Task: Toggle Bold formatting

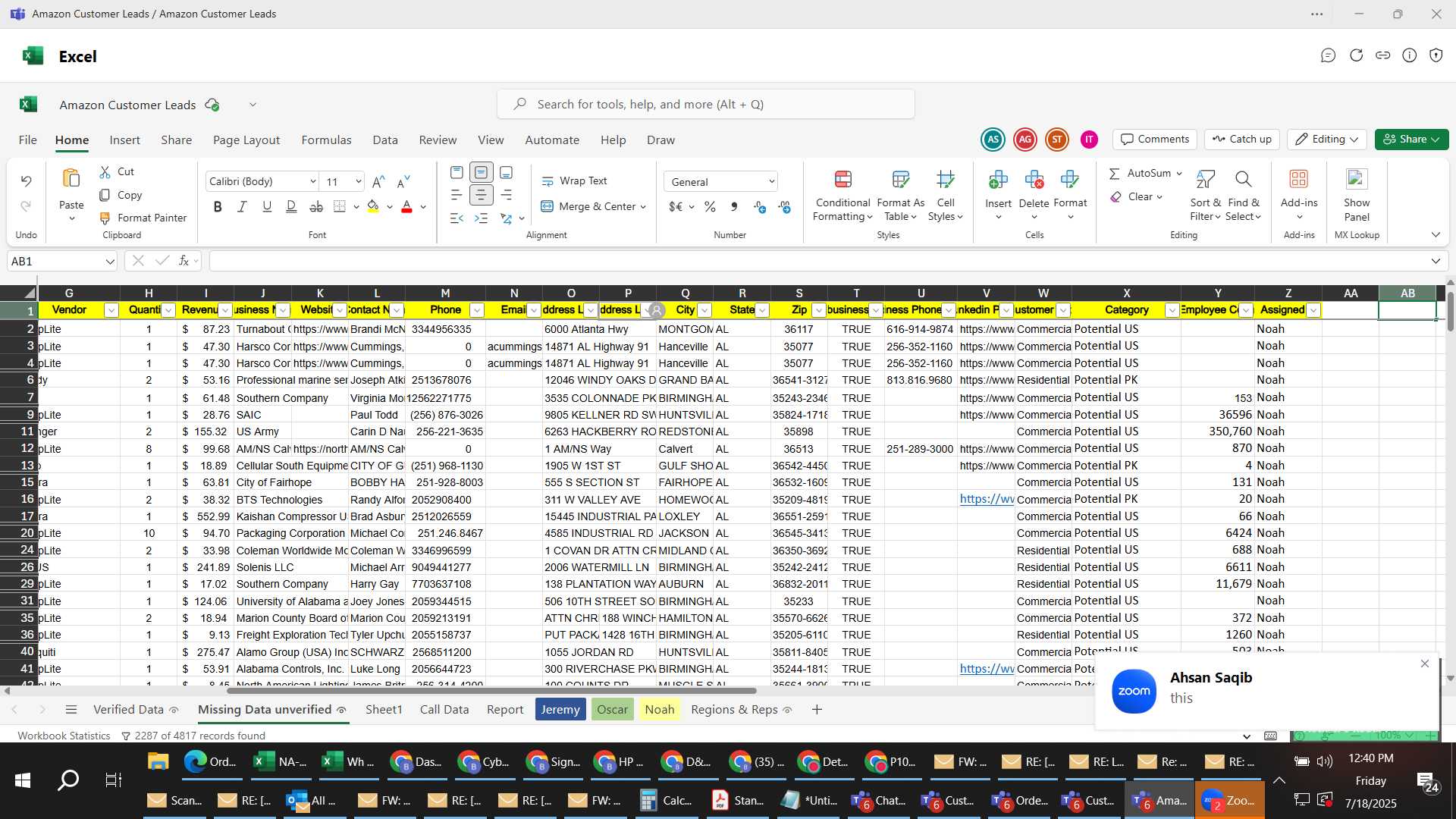Action: [x=218, y=206]
